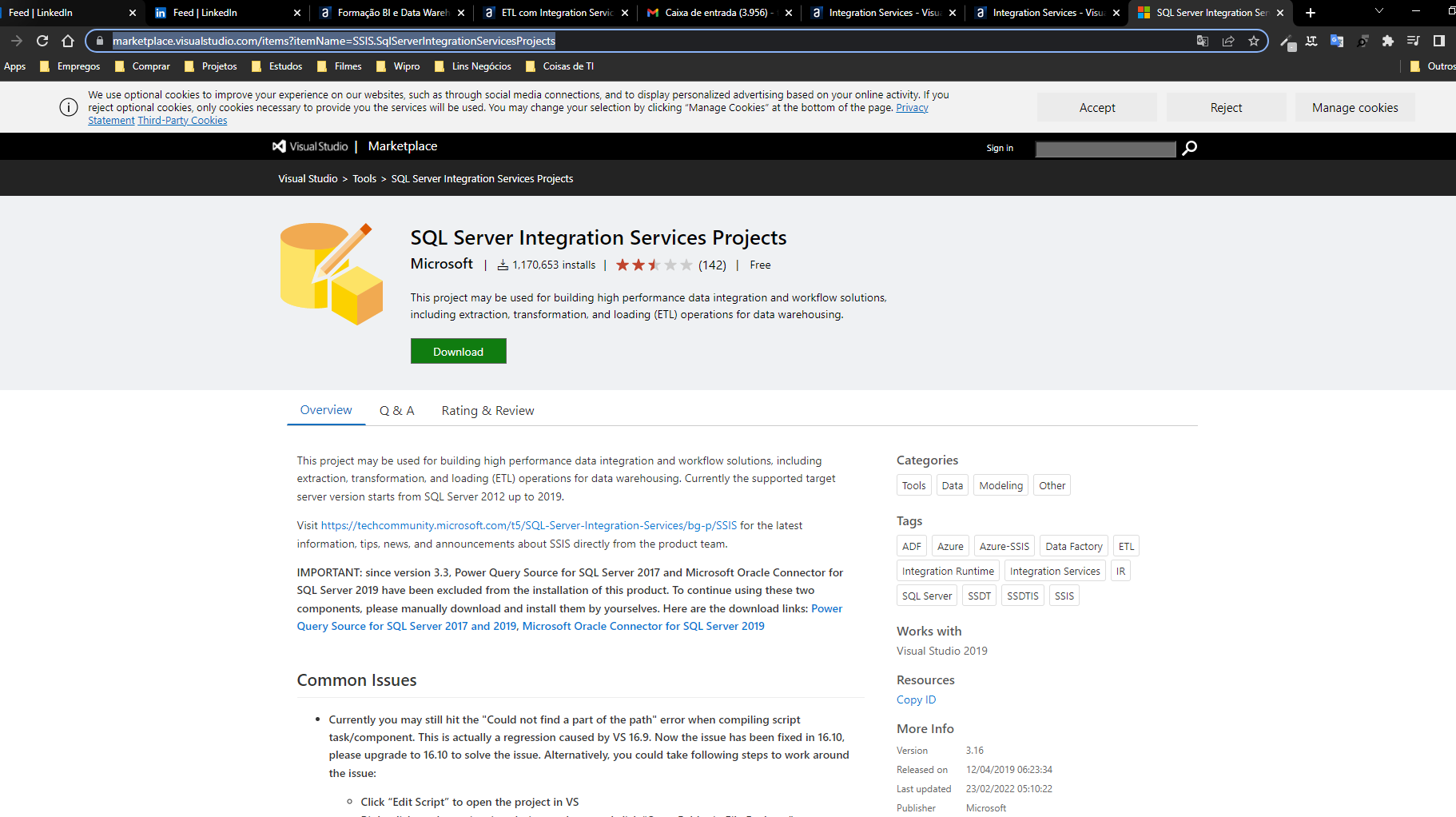This screenshot has height=817, width=1456.
Task: Share this page via the share icon
Action: click(1228, 41)
